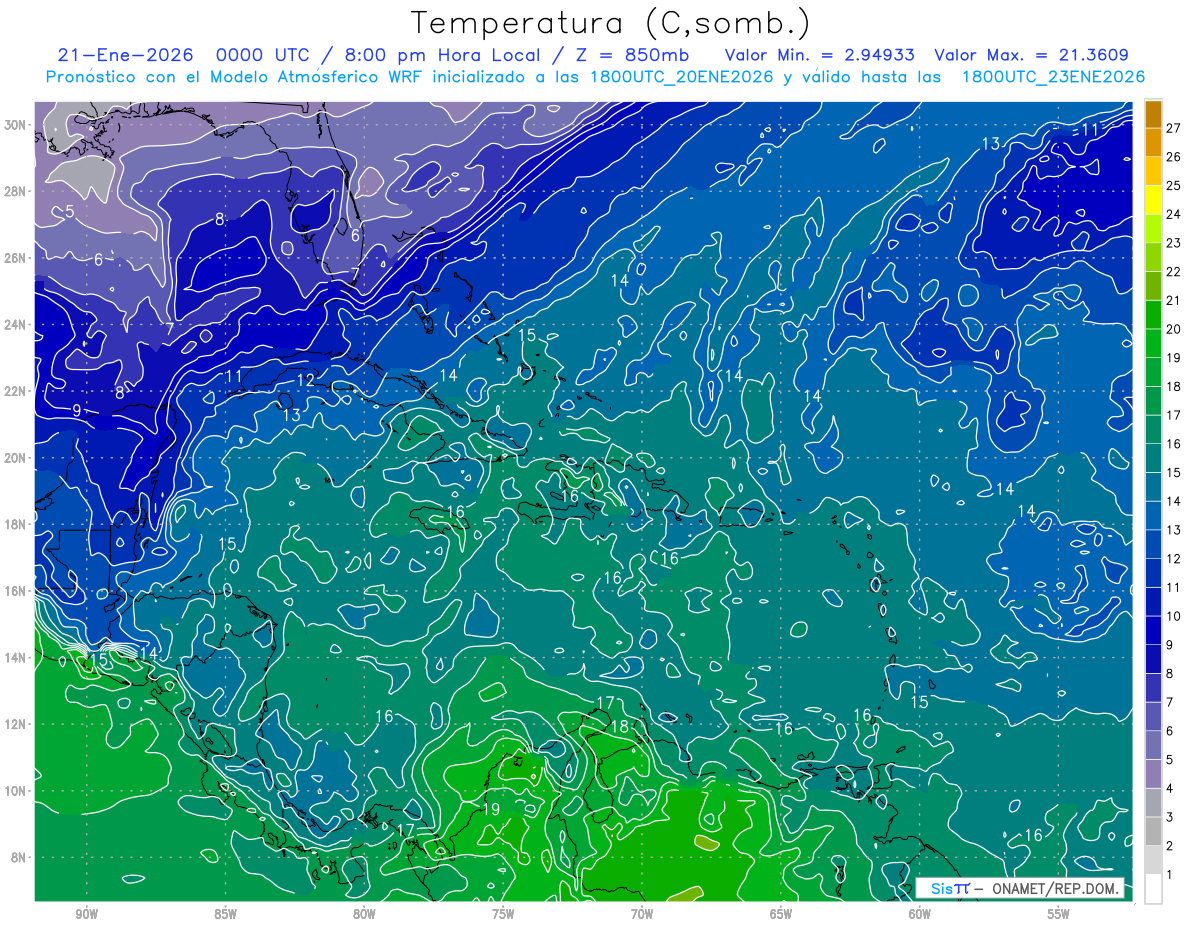Click the contour label "9" near 22N
The image size is (1200, 927).
click(77, 410)
